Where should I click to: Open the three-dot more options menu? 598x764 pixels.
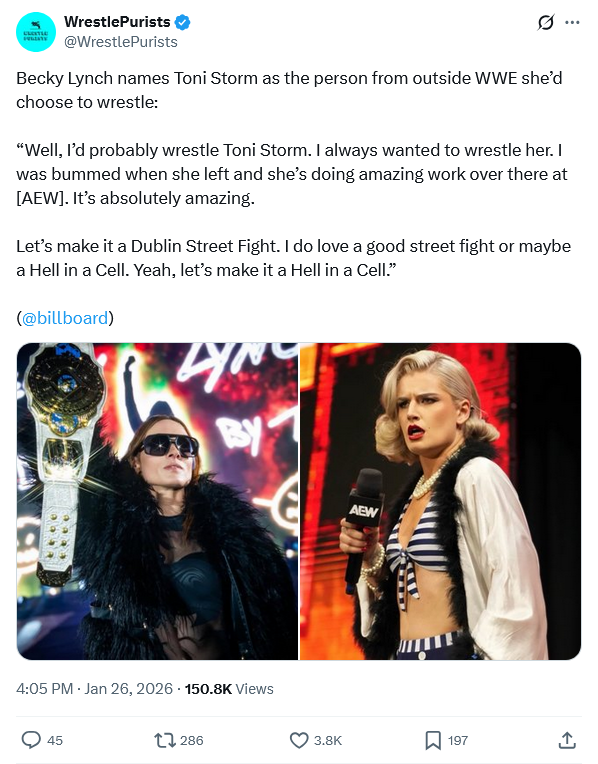(x=572, y=22)
